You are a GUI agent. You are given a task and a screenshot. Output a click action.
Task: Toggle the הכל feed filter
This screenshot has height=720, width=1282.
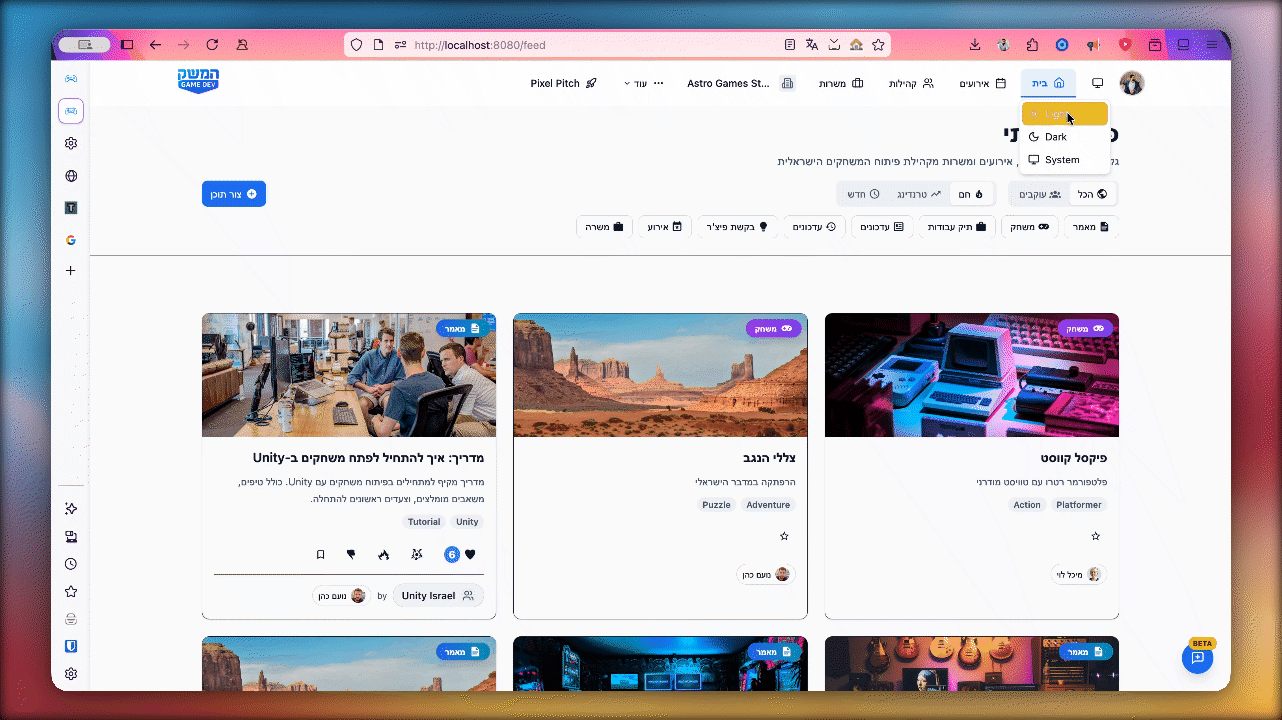1093,194
